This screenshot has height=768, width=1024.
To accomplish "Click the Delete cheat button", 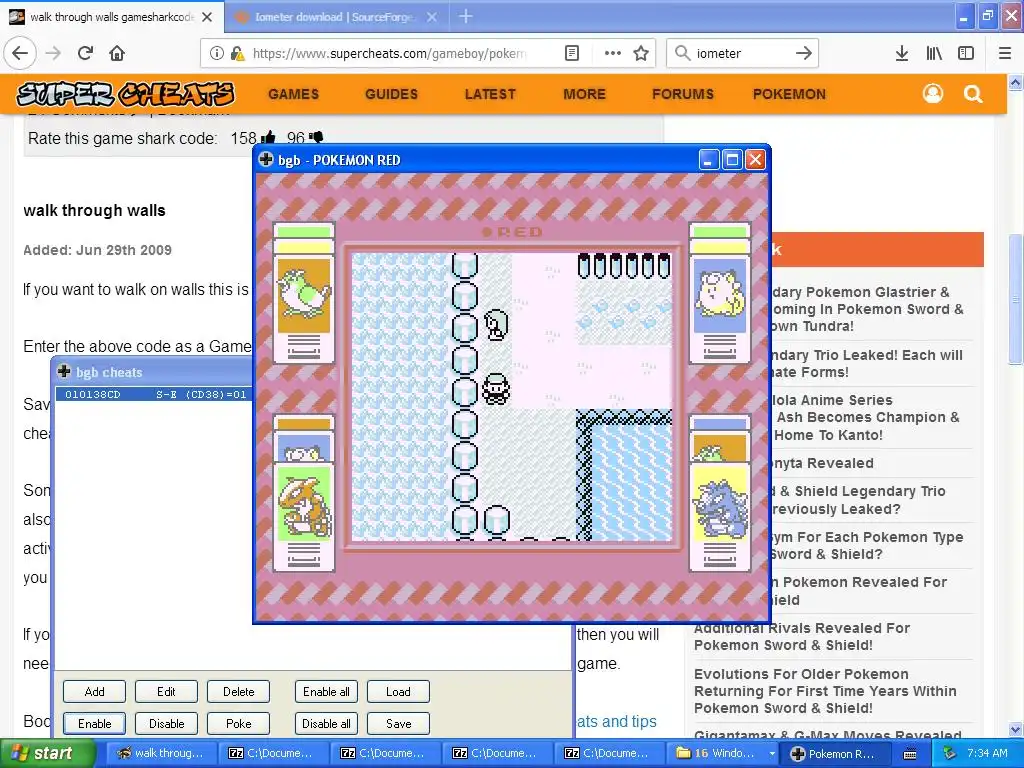I will 238,692.
